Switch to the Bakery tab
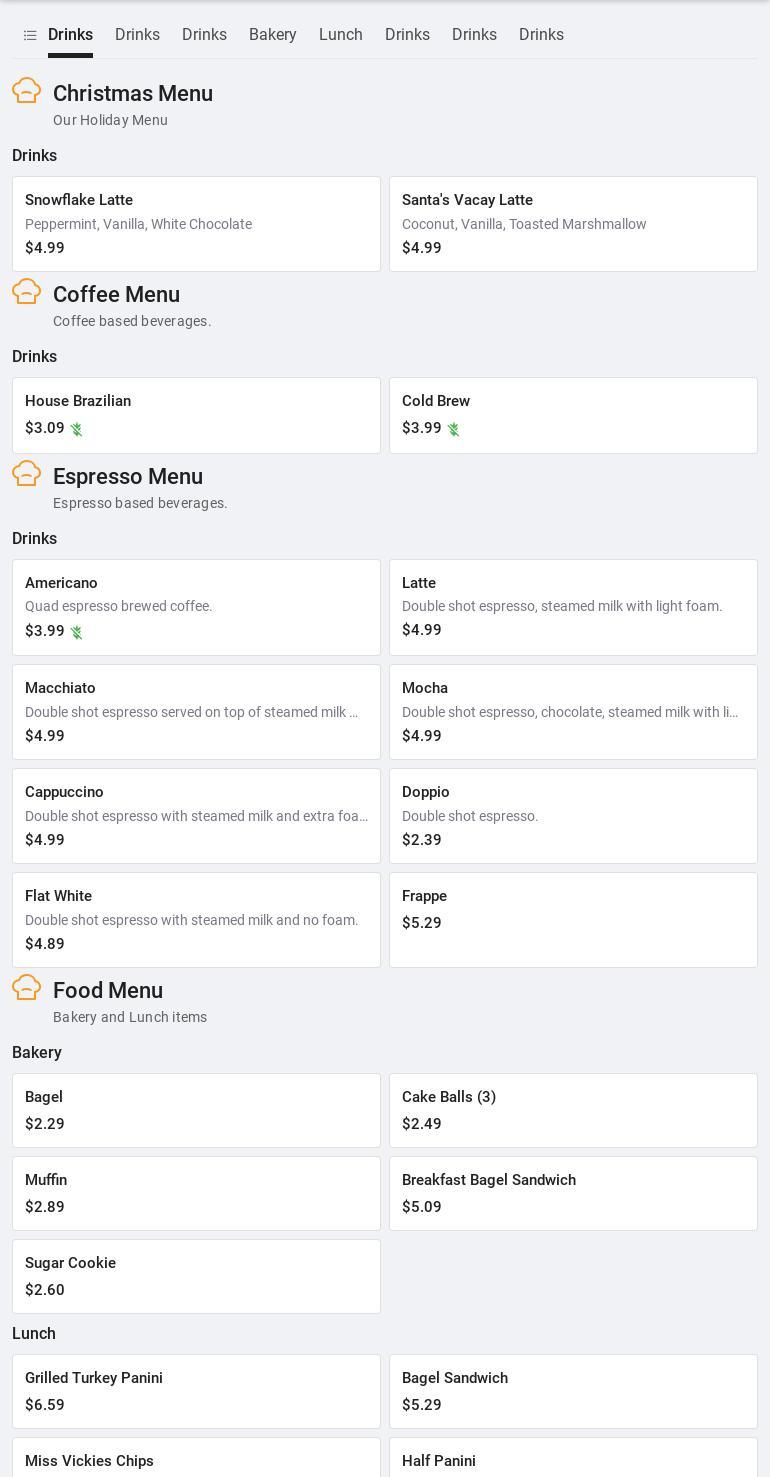The height and width of the screenshot is (1477, 770). (x=273, y=35)
